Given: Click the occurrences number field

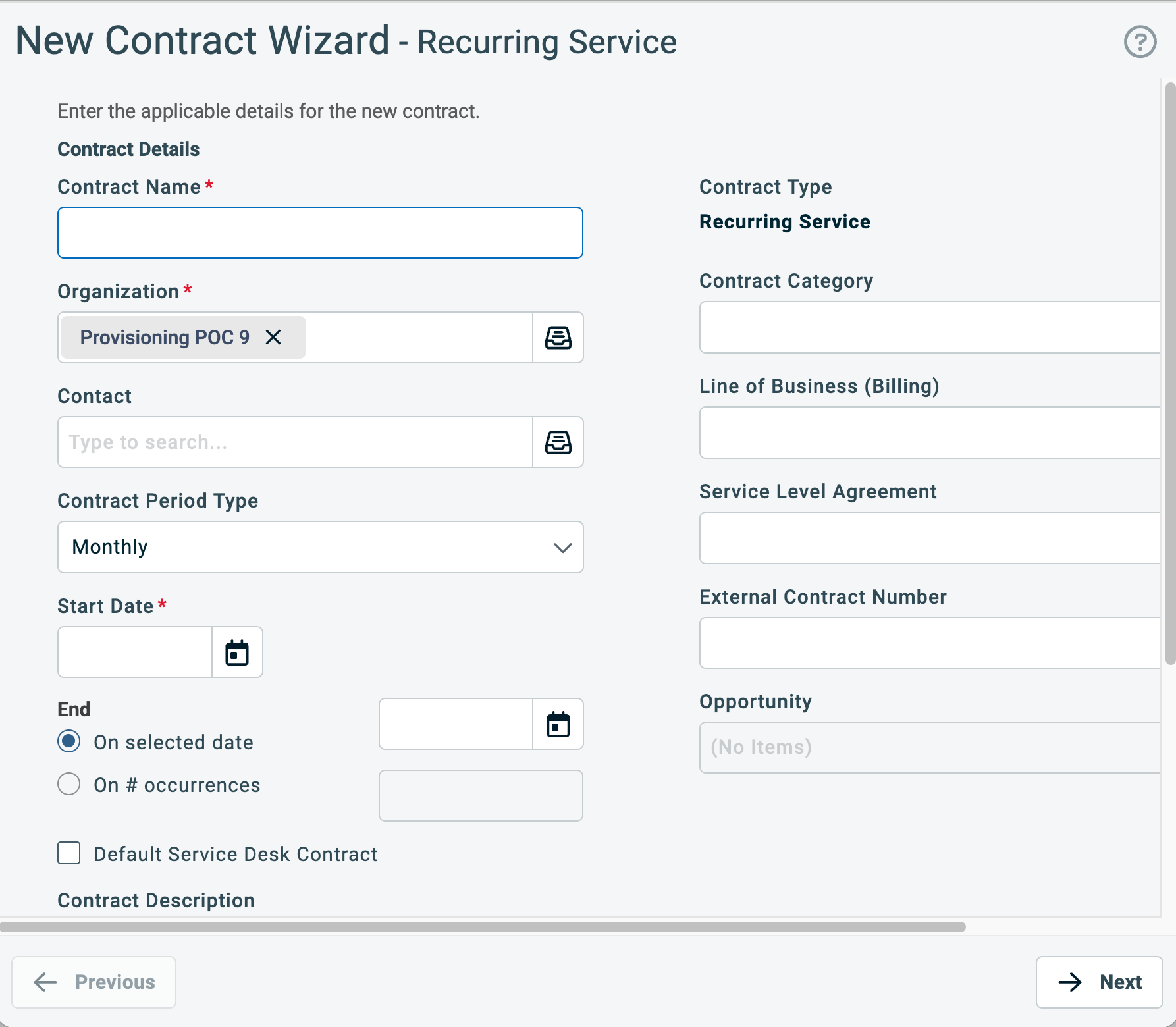Looking at the screenshot, I should point(481,796).
